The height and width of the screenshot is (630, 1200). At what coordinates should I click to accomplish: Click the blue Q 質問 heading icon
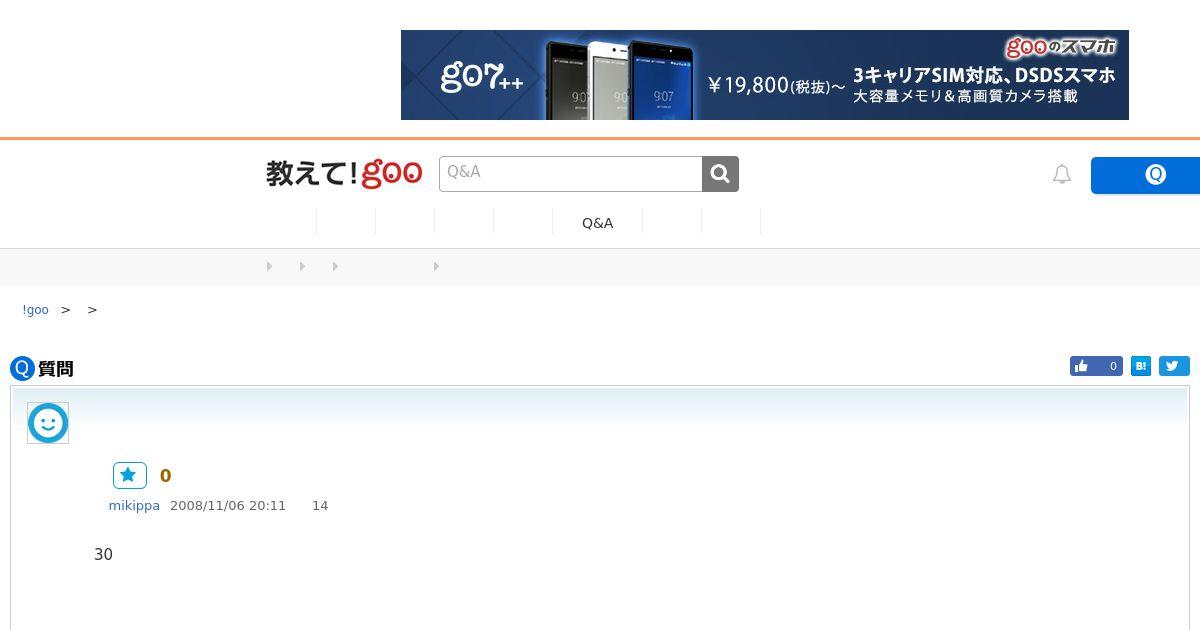[22, 369]
